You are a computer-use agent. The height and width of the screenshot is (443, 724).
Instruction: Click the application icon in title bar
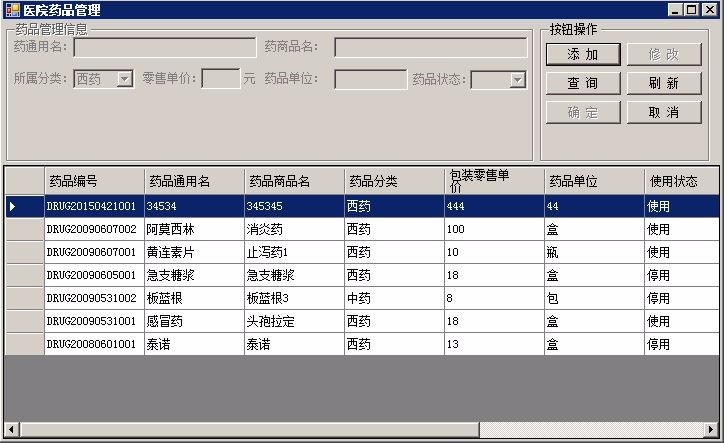(x=12, y=10)
